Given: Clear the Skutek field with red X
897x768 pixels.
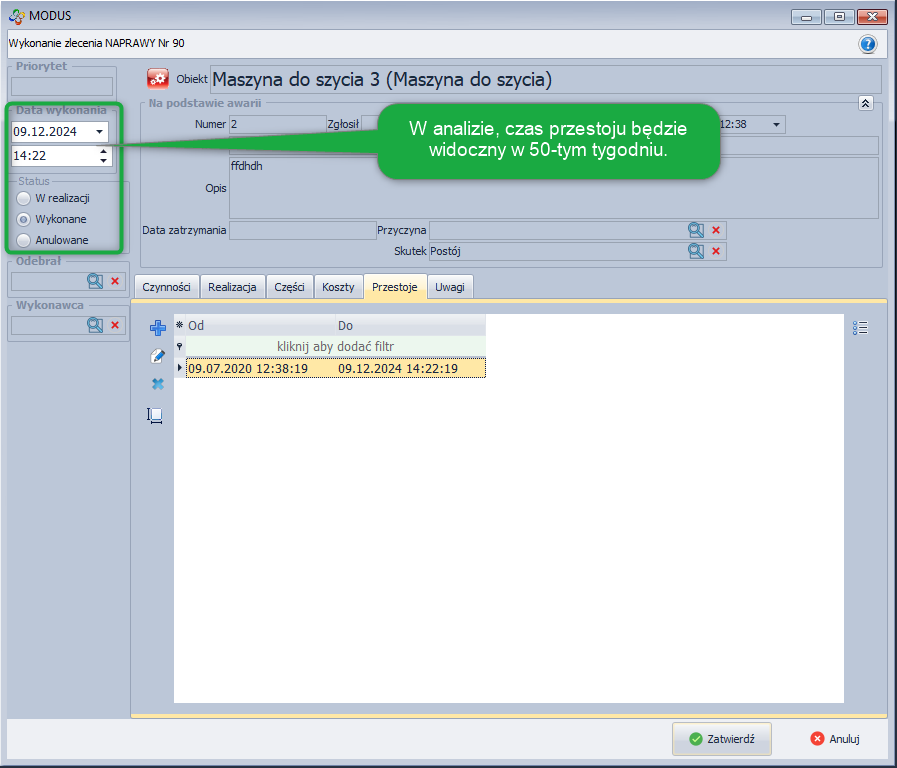Looking at the screenshot, I should (716, 251).
